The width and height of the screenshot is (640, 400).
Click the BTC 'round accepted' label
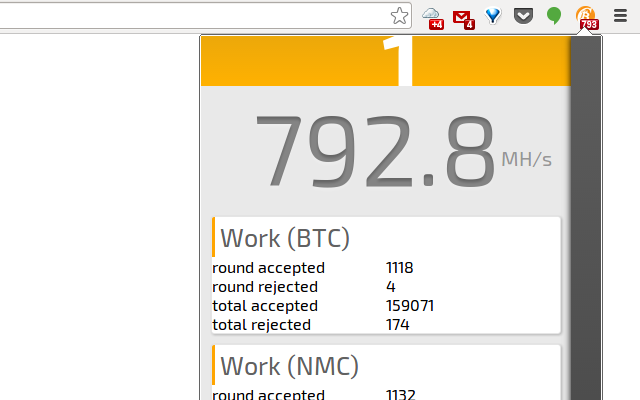coord(269,268)
